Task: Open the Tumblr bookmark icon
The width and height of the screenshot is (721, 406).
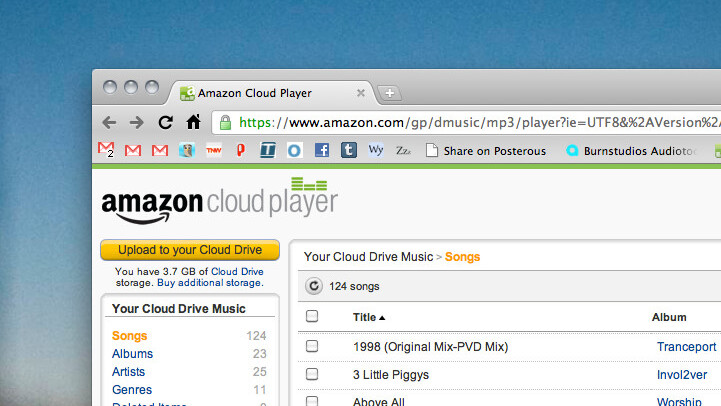Action: 348,151
